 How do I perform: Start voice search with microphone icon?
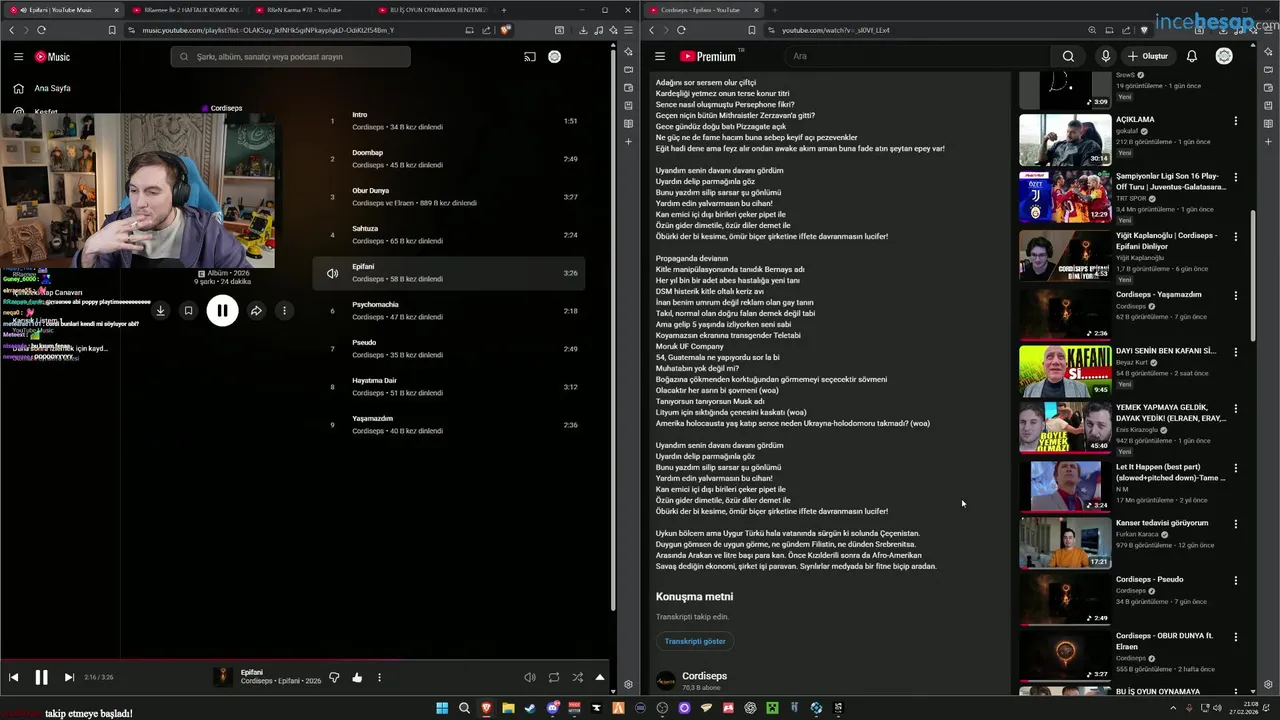coord(1105,56)
